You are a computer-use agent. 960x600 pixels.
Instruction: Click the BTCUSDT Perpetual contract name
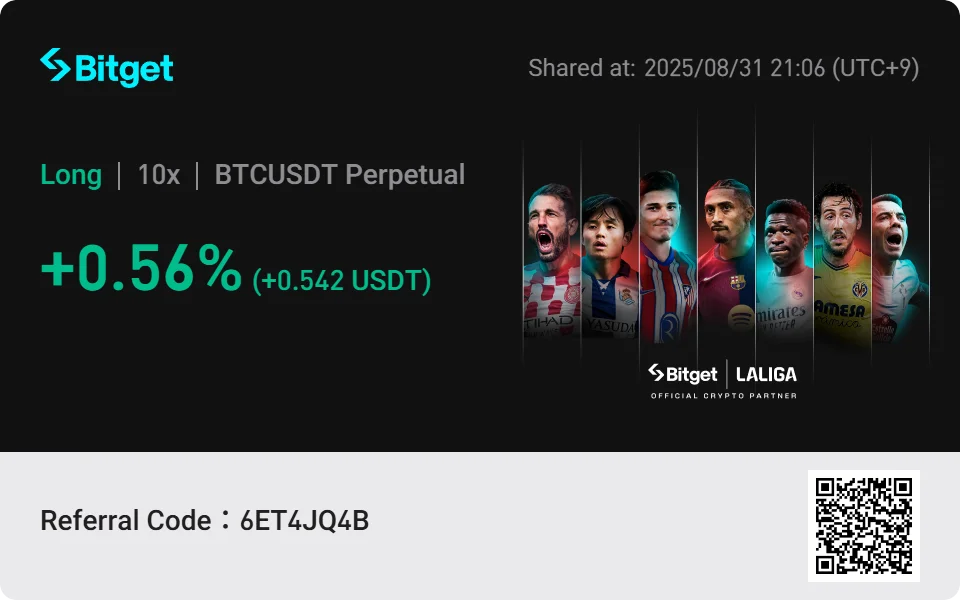340,175
